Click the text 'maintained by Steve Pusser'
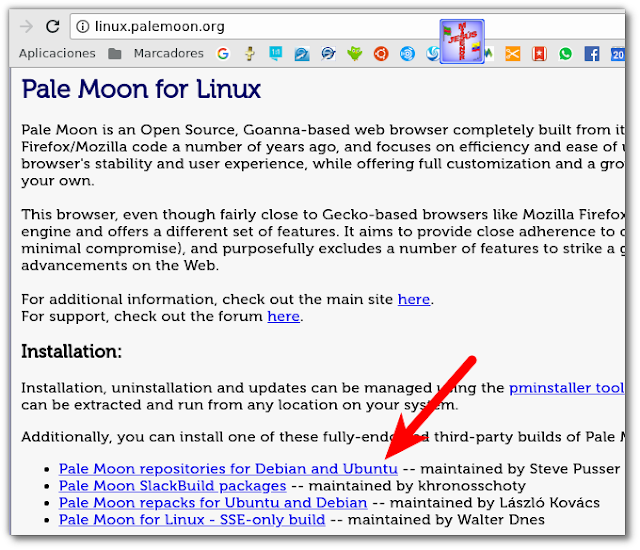 point(520,469)
